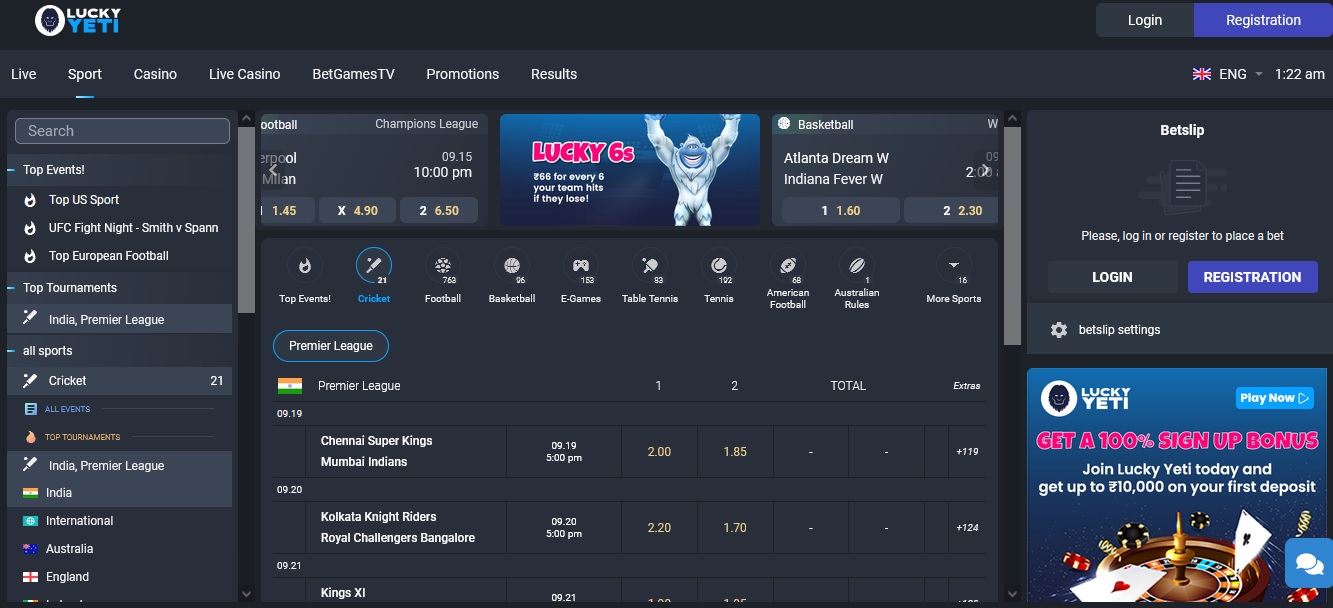The width and height of the screenshot is (1333, 608).
Task: Open the Live tab
Action: pyautogui.click(x=23, y=74)
